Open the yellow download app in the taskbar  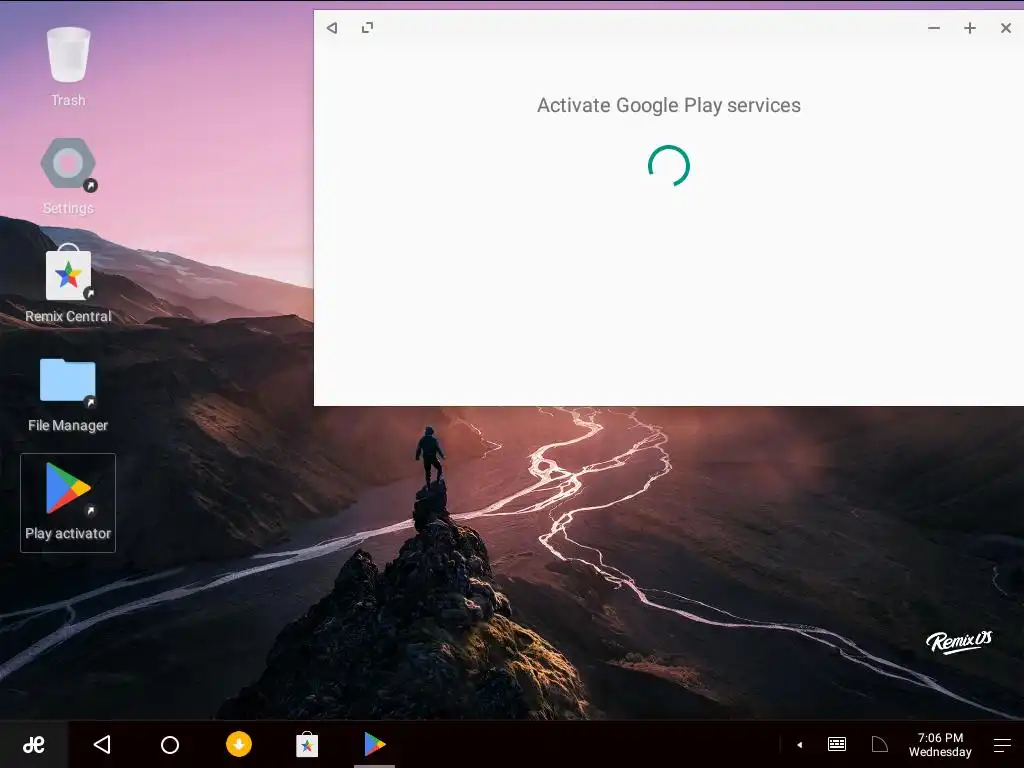click(239, 744)
